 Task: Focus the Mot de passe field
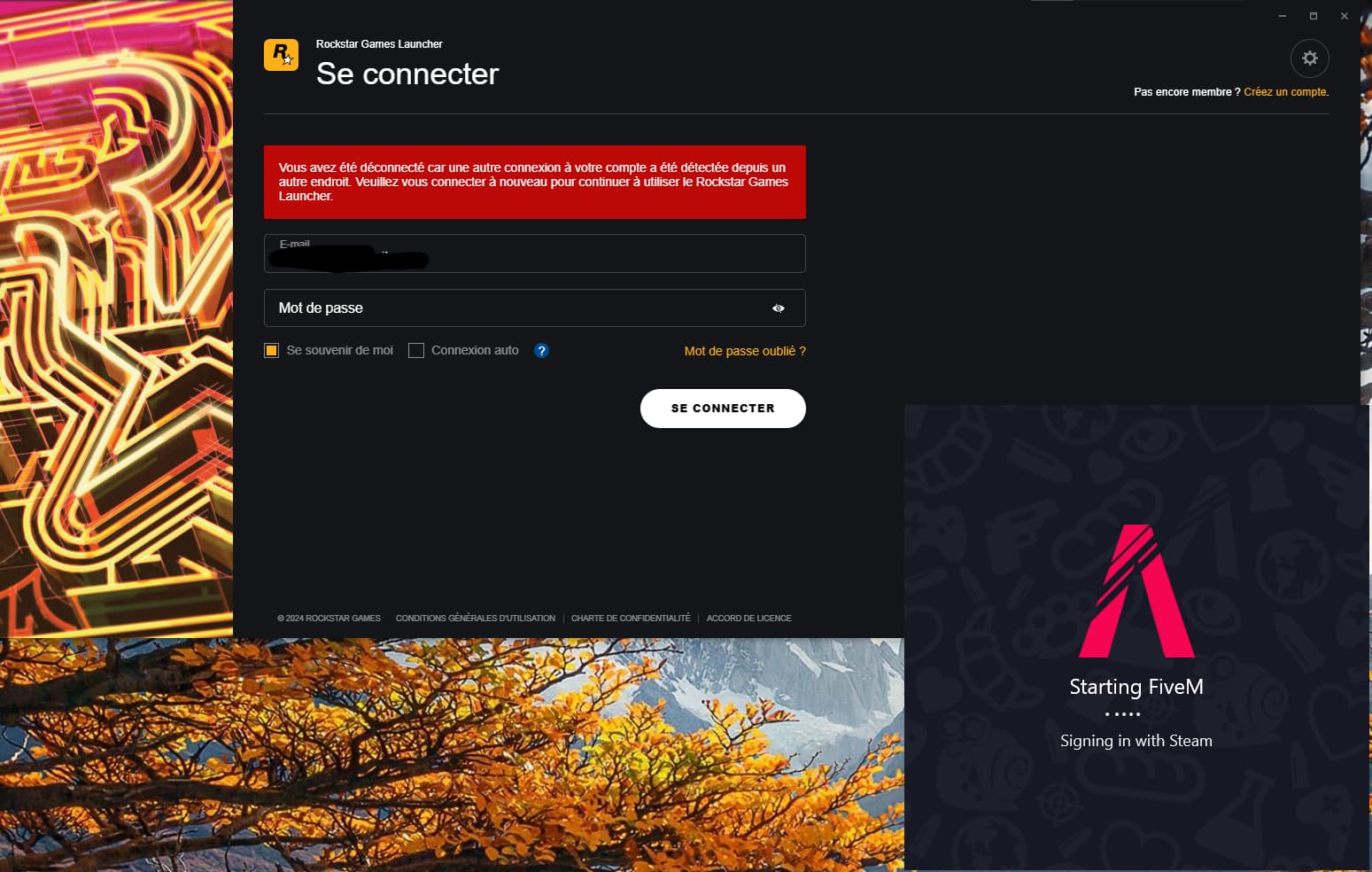coord(535,308)
